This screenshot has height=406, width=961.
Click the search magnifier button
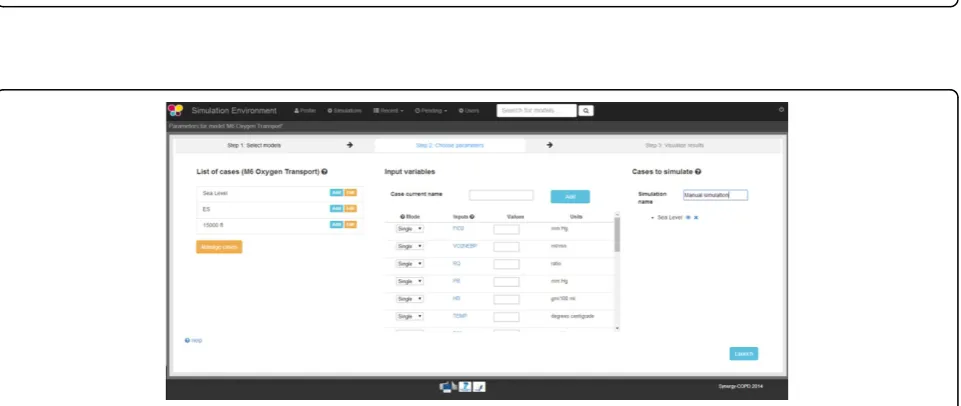586,111
